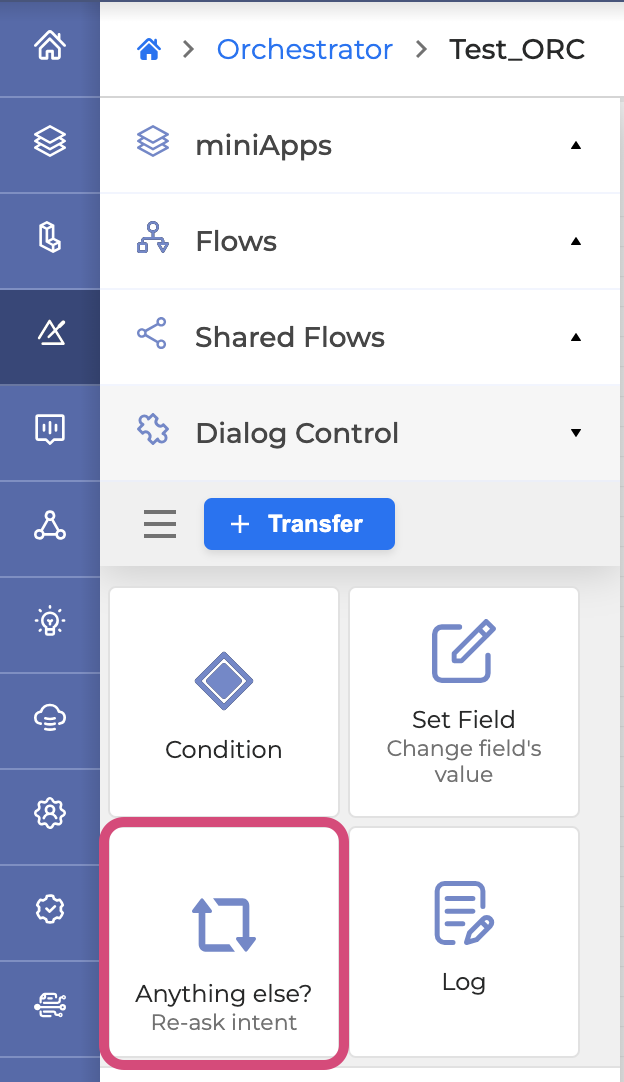Select the lightbulb icon in sidebar

[49, 621]
